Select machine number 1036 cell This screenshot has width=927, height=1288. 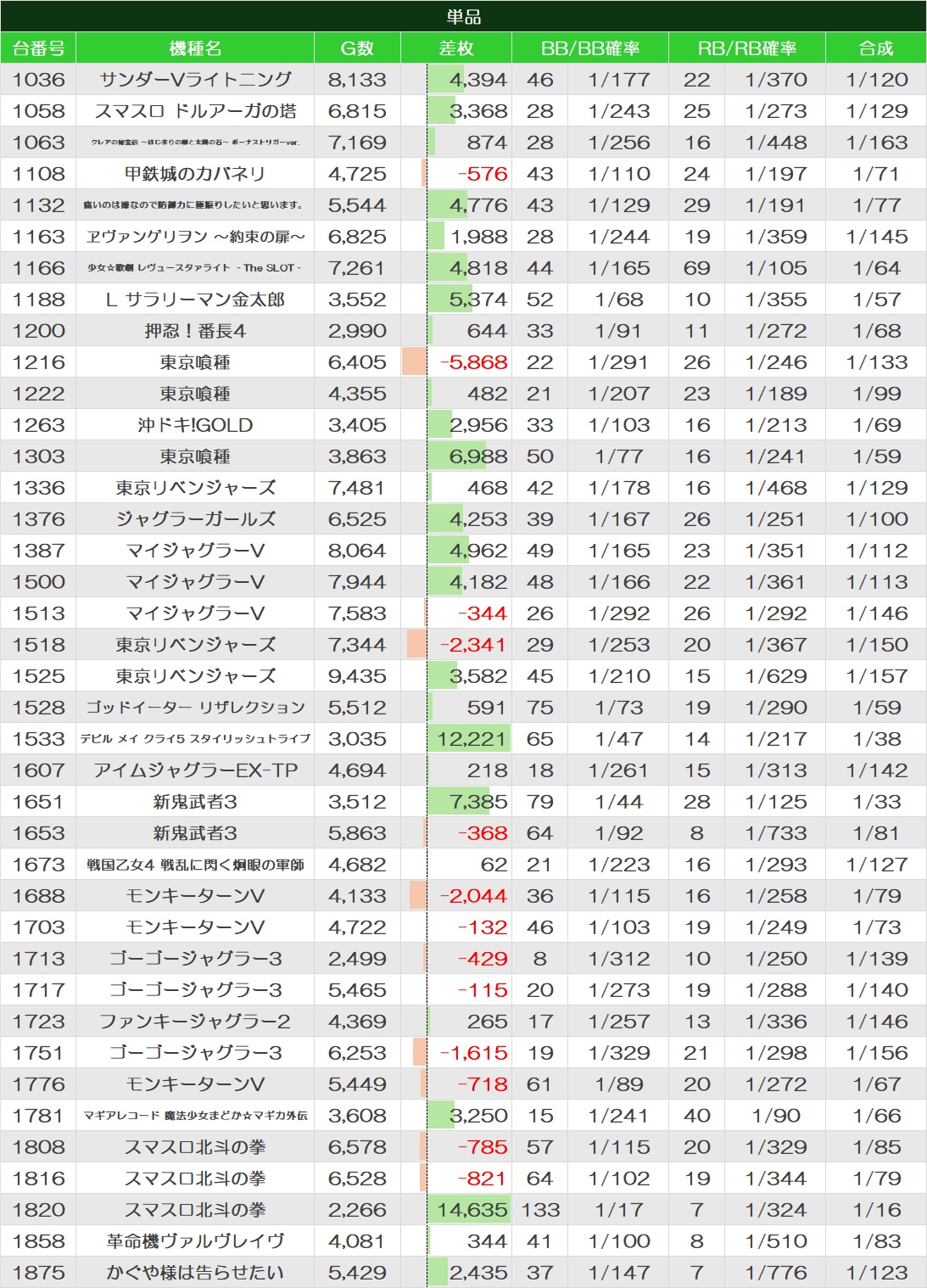pos(38,80)
